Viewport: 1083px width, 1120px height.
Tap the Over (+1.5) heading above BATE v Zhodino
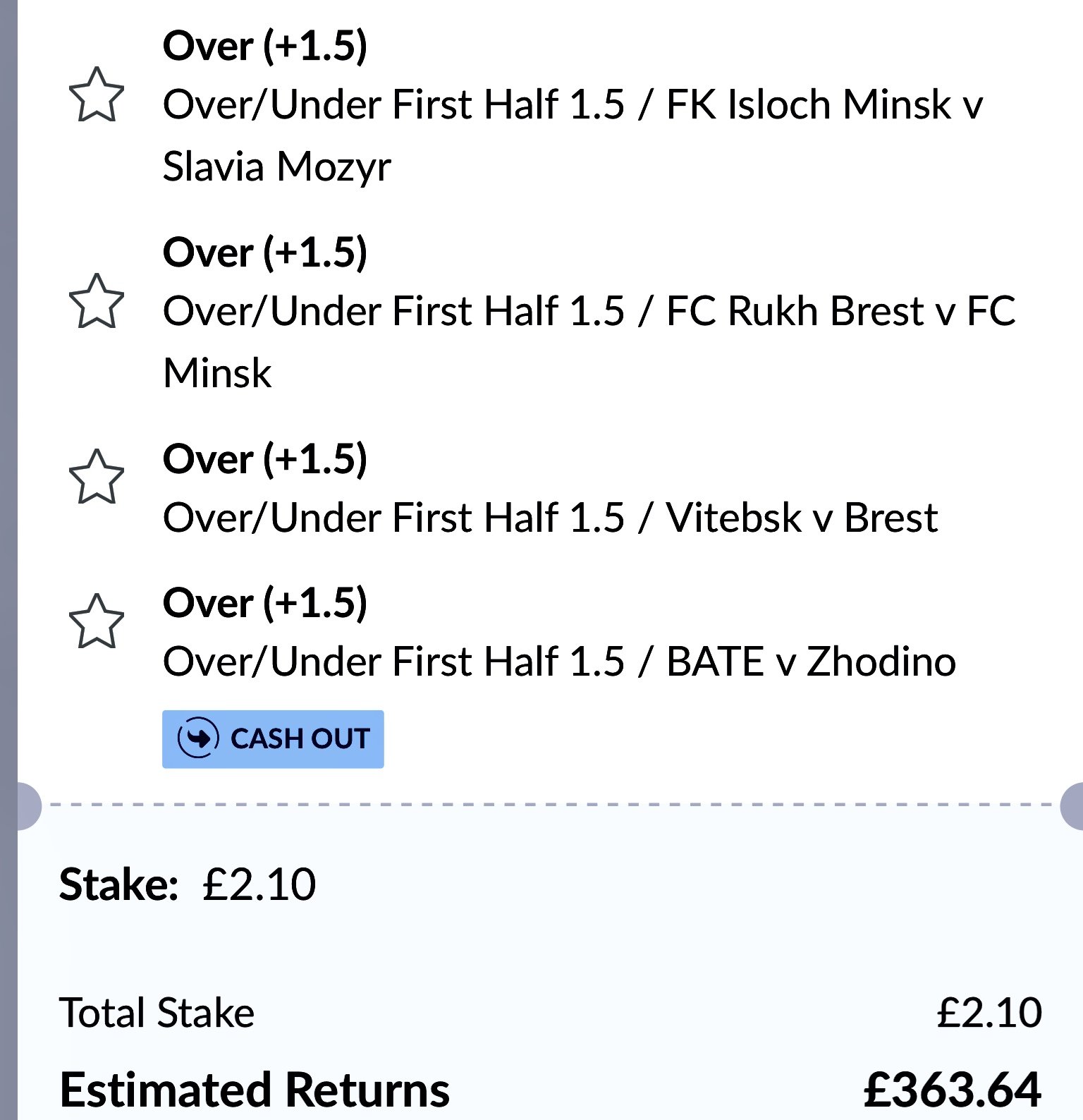(x=265, y=603)
